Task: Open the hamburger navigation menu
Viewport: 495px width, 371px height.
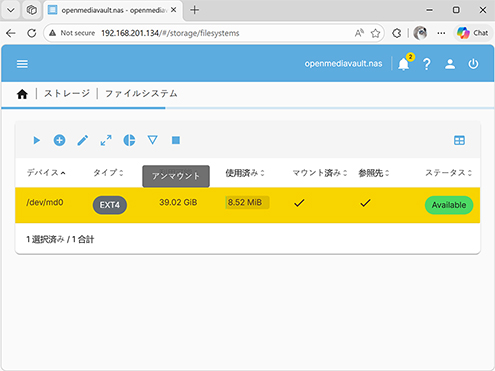Action: 22,64
